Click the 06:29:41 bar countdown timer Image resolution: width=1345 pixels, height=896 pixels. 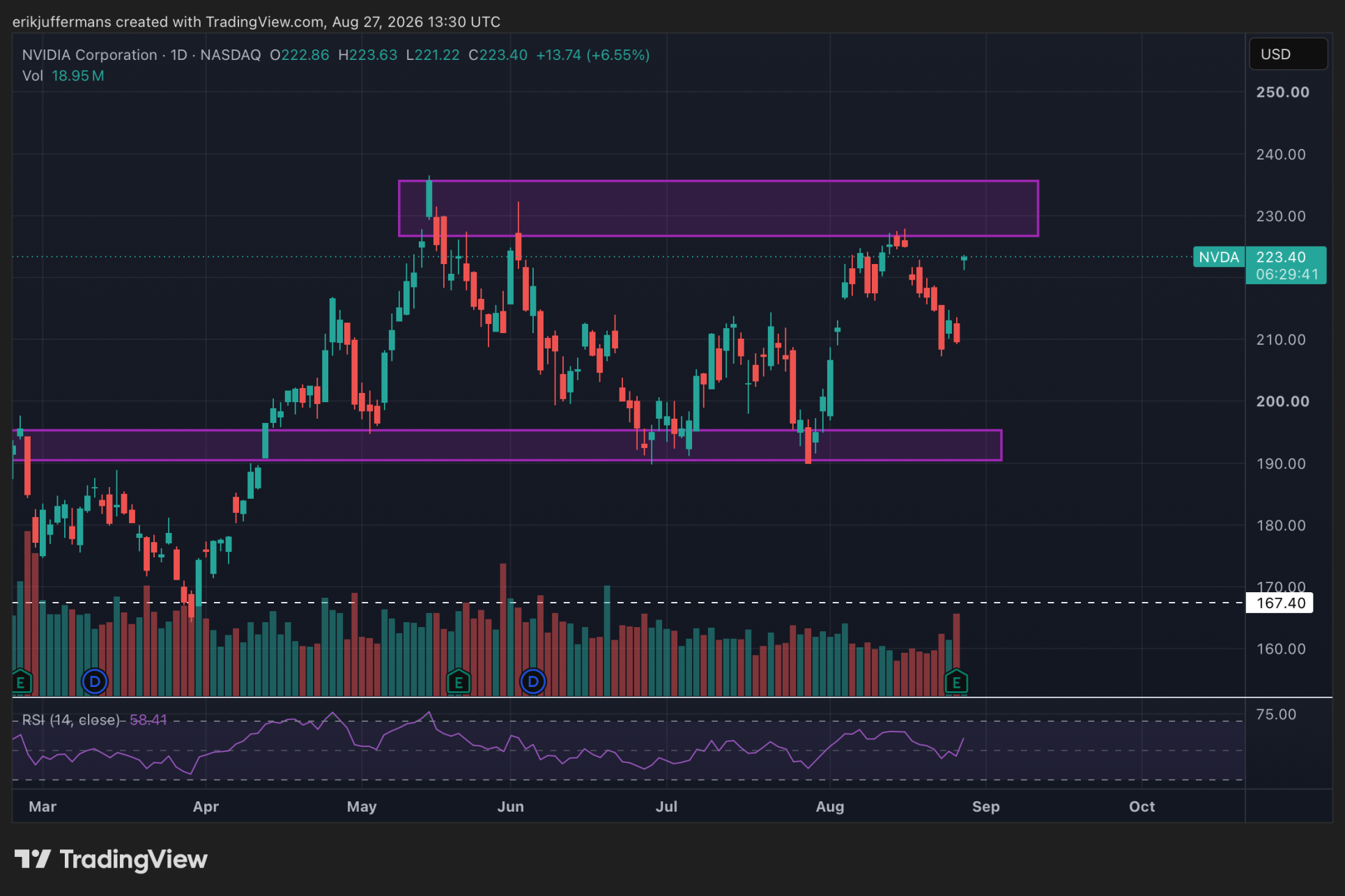point(1287,275)
